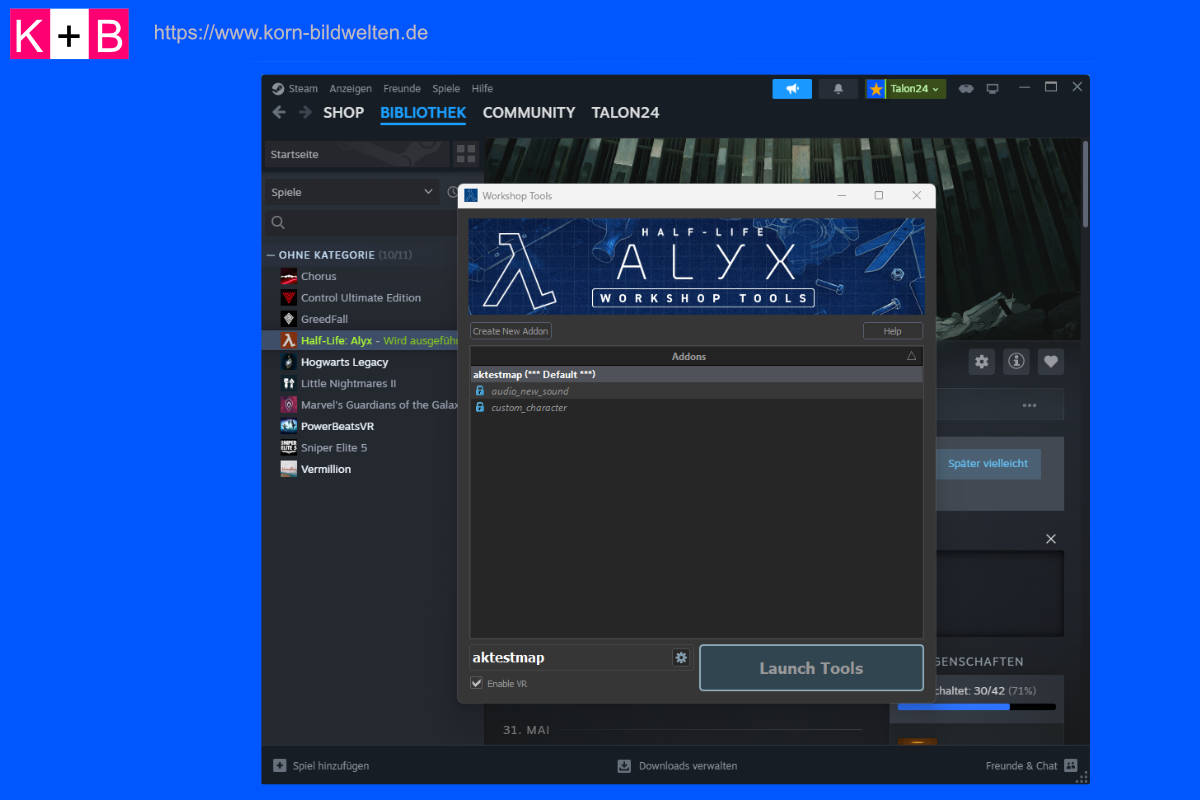Viewport: 1200px width, 800px height.
Task: Click the lock icon of audio_new_sound
Action: click(480, 391)
